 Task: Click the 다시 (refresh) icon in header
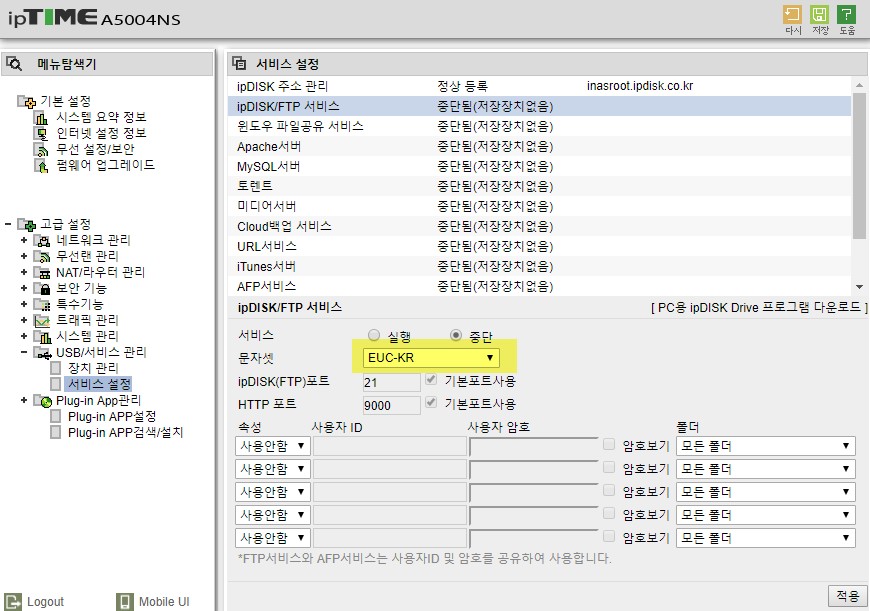[x=792, y=15]
